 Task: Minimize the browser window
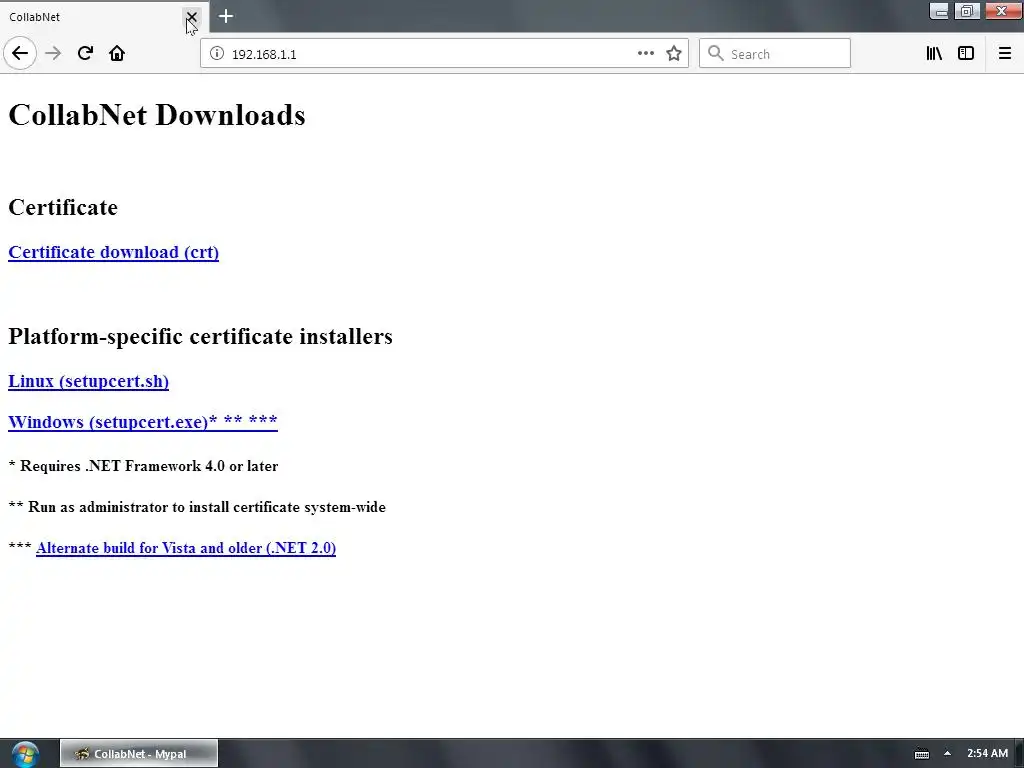click(x=939, y=11)
